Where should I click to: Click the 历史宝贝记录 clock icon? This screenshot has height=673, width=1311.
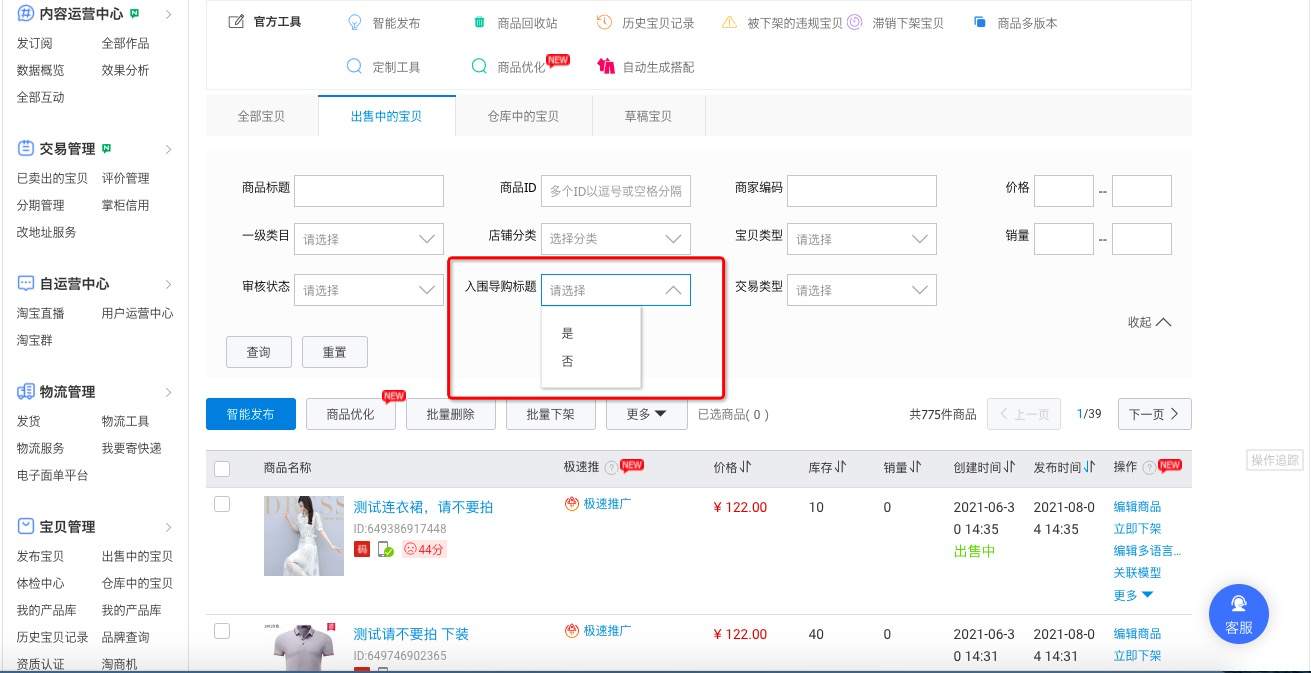point(604,22)
